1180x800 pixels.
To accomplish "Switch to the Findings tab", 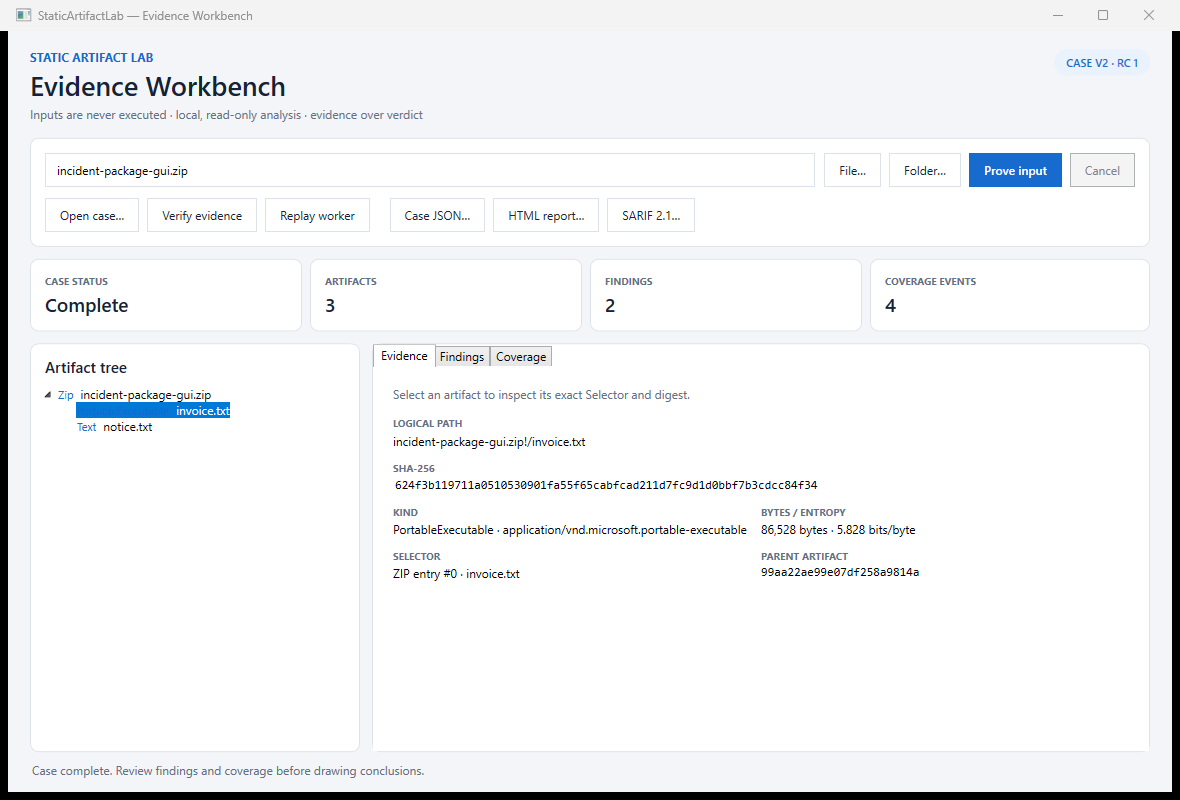I will click(462, 356).
